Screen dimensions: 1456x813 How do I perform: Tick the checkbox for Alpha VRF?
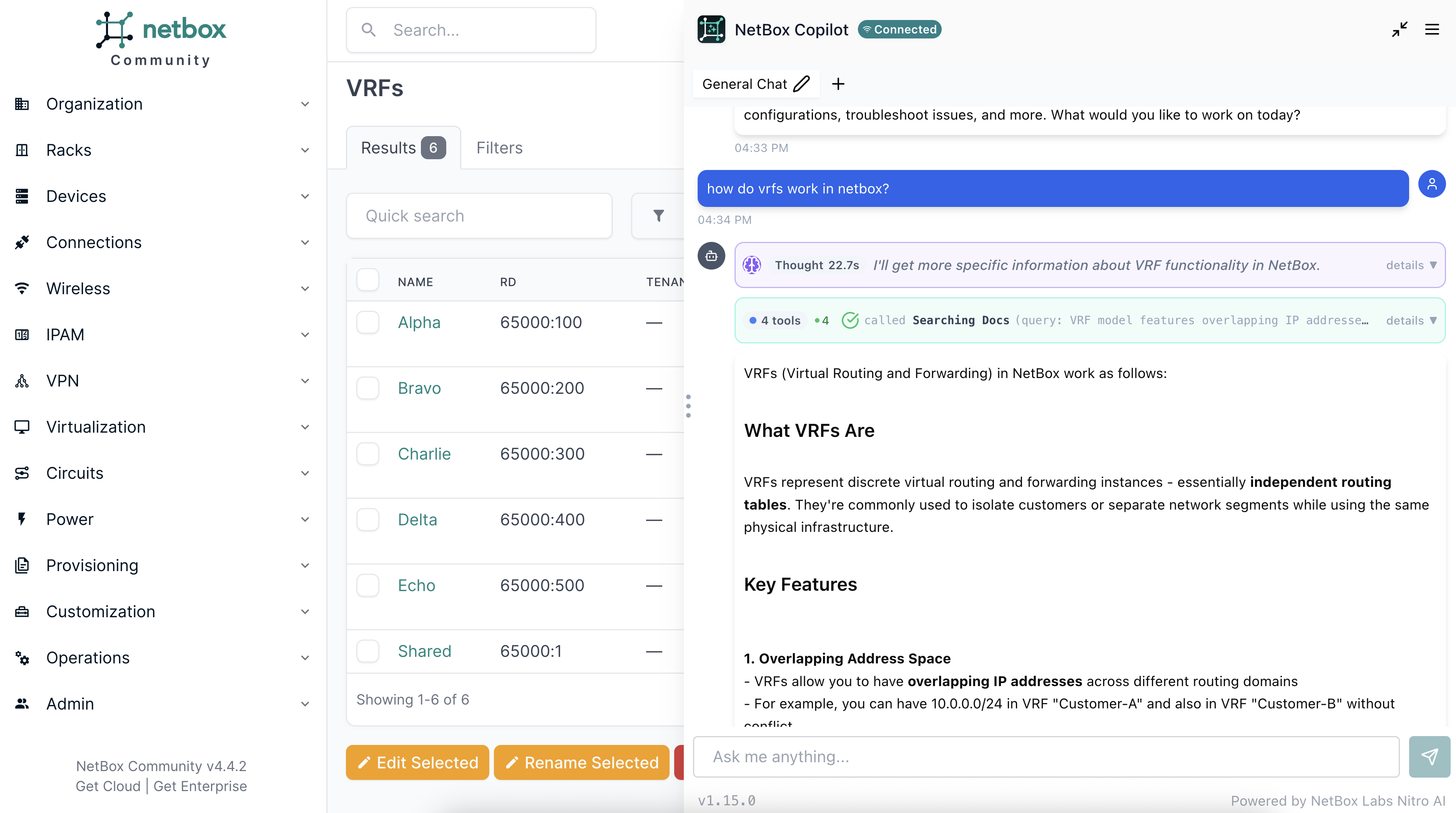368,322
